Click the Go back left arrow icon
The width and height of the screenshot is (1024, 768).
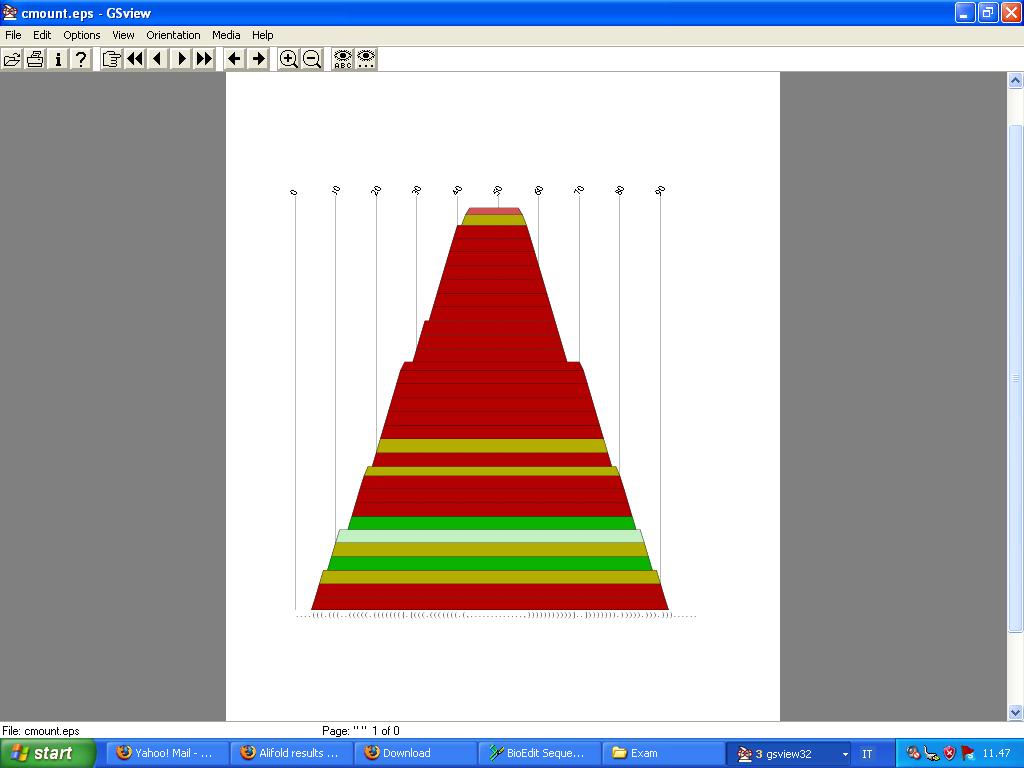pyautogui.click(x=234, y=59)
